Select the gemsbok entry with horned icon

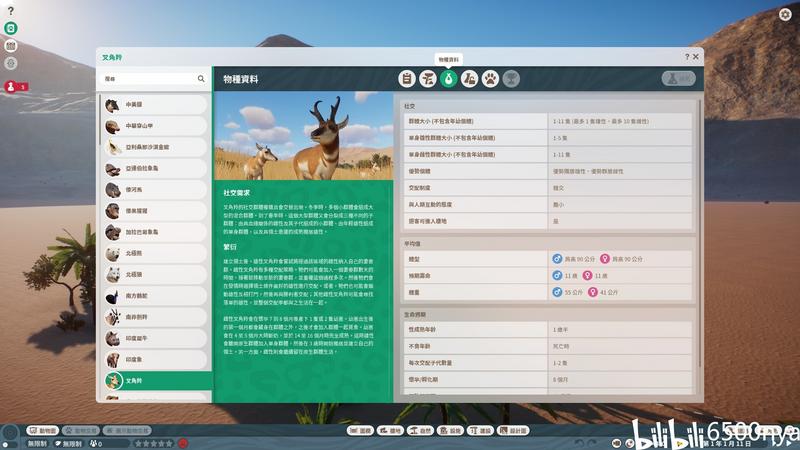coord(156,317)
